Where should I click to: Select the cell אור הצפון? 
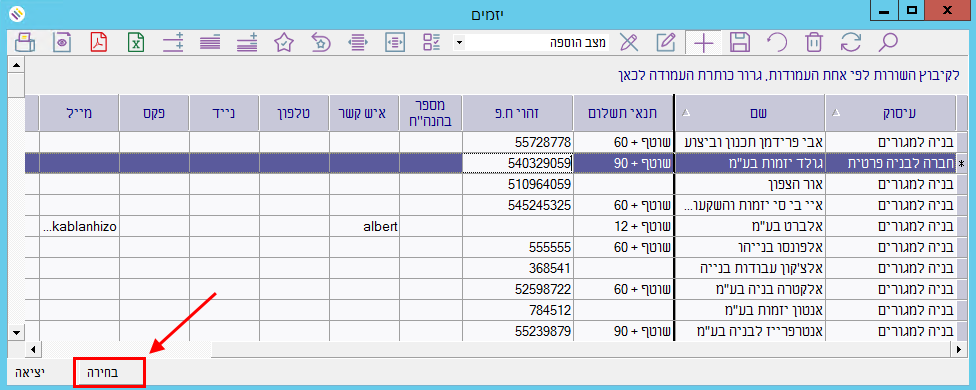tap(749, 184)
